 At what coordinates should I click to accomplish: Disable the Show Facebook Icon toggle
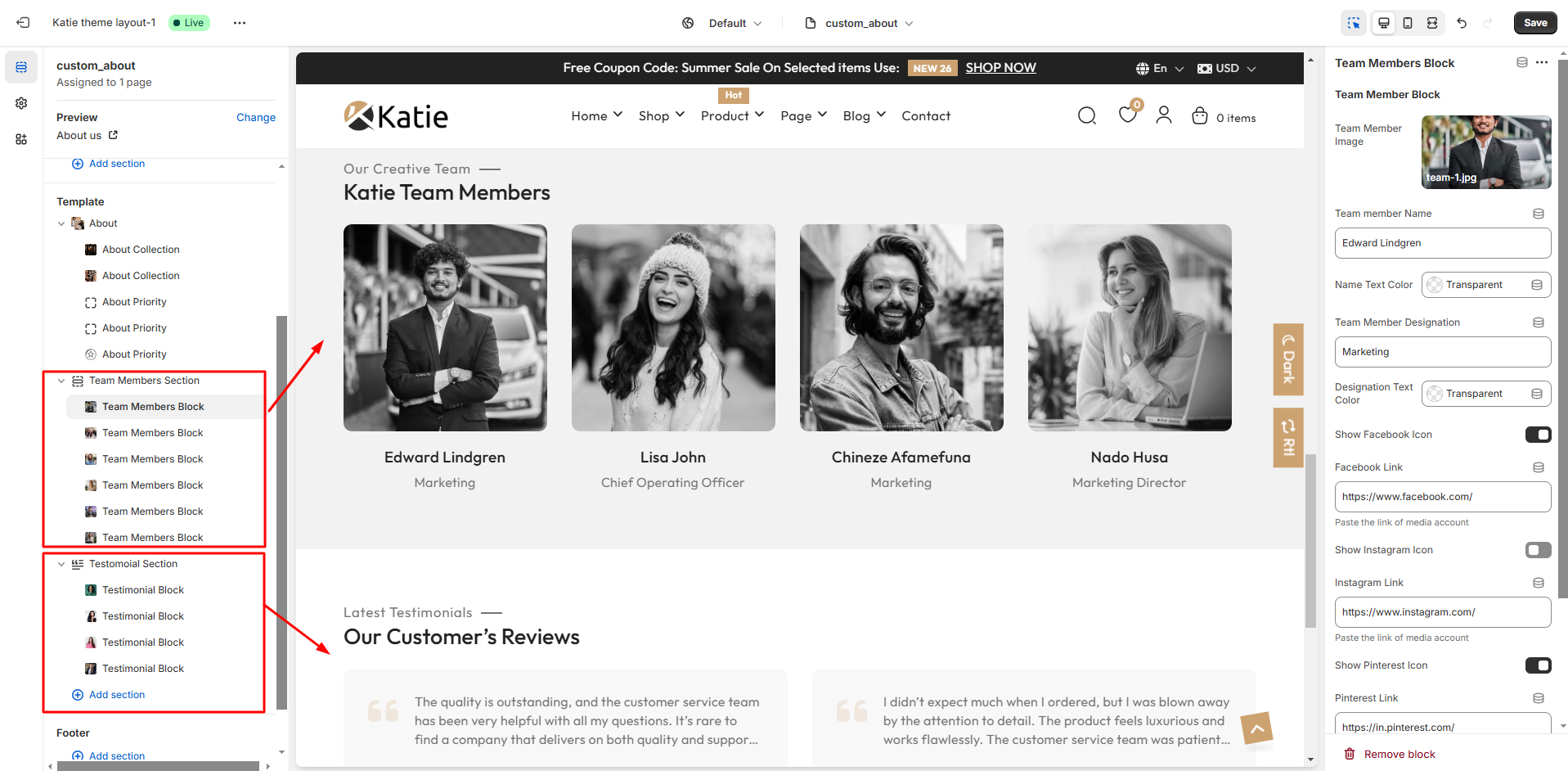1538,435
